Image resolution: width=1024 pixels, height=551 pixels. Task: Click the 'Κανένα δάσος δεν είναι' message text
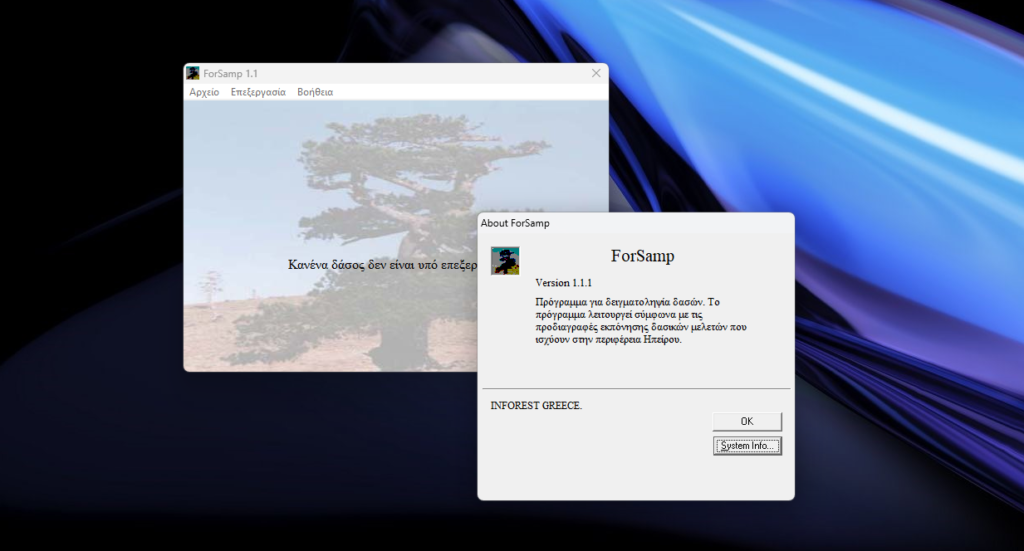[x=383, y=264]
